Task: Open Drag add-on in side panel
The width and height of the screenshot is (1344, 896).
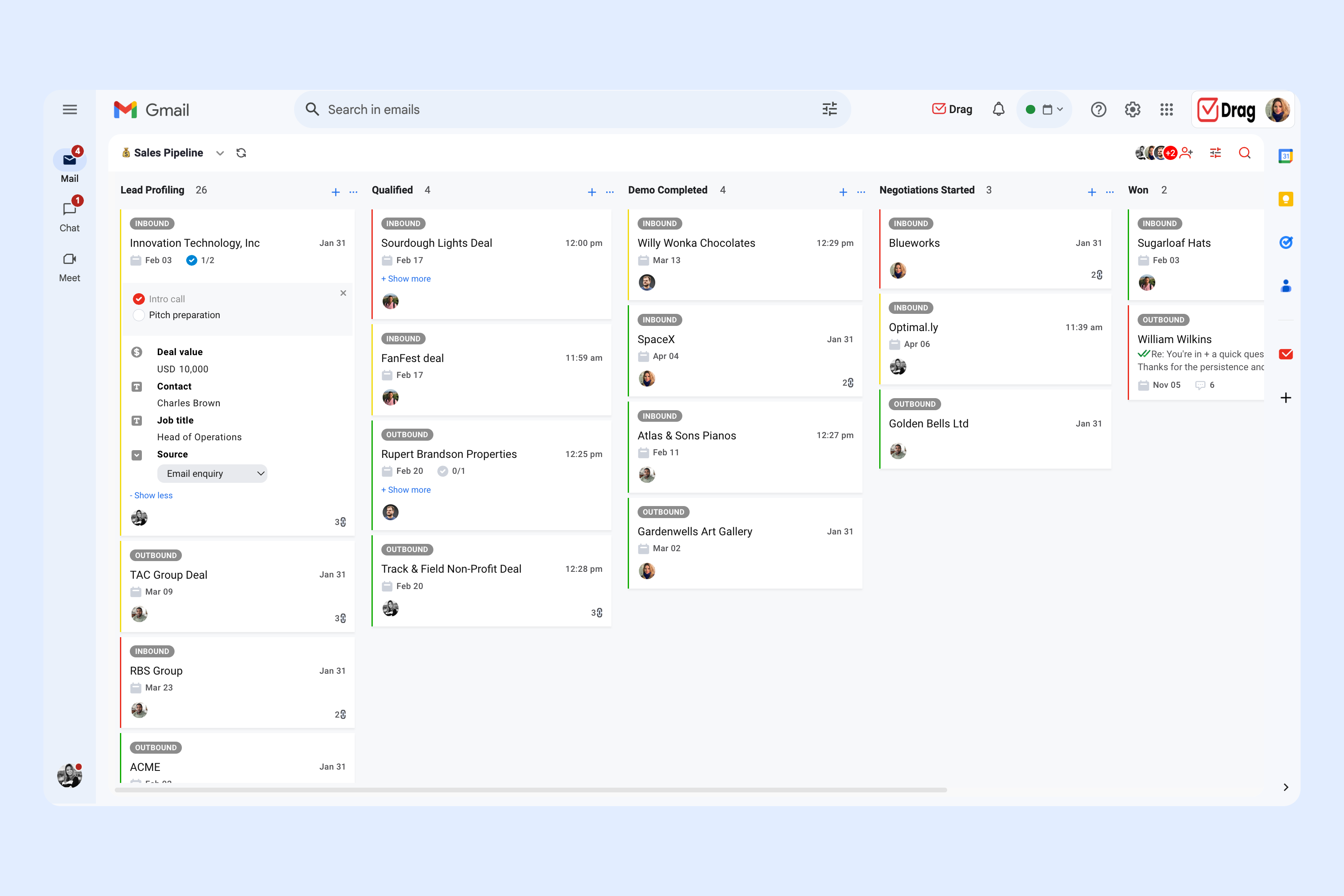Action: pyautogui.click(x=1286, y=354)
